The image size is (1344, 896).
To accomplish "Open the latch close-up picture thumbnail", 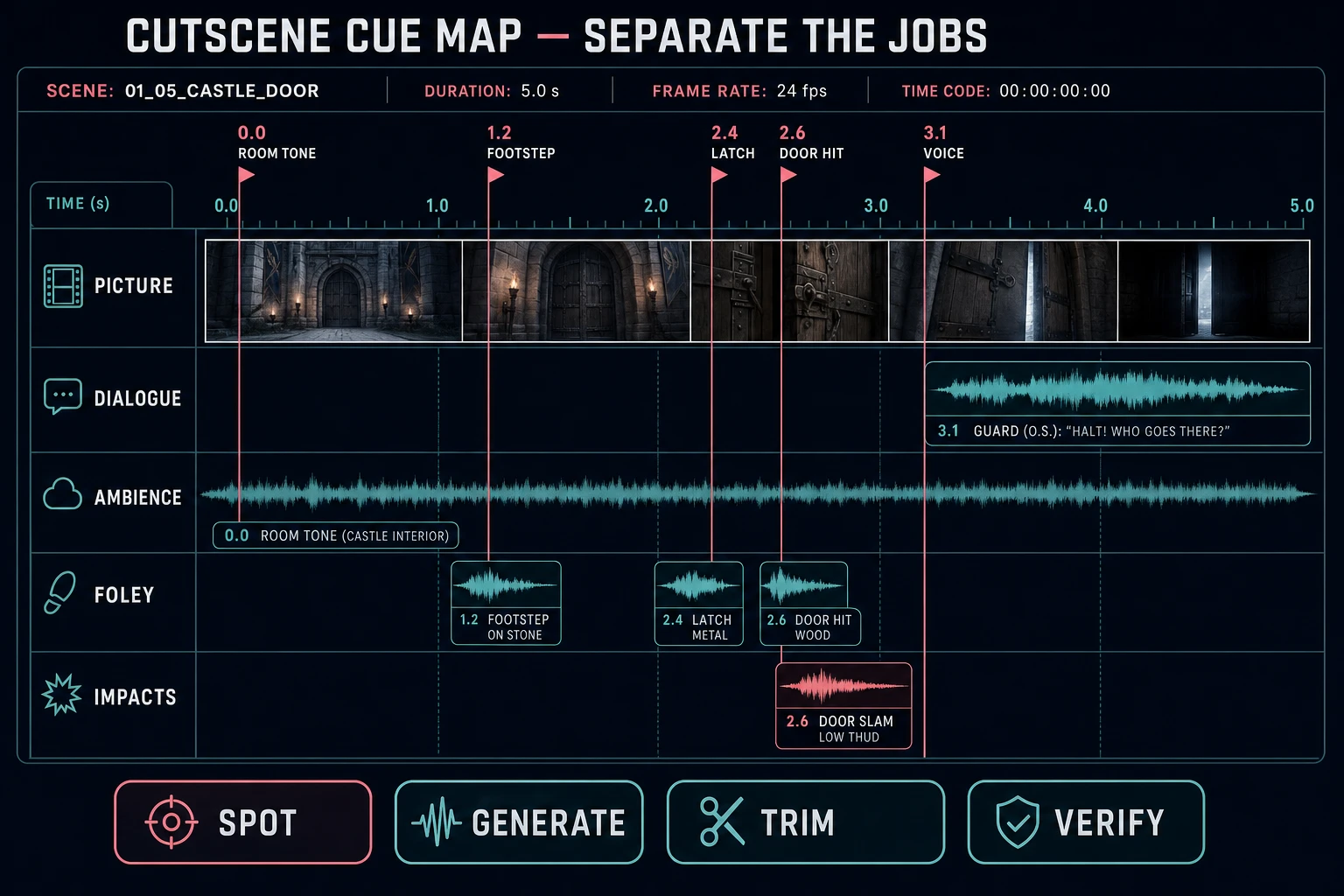I will [x=790, y=290].
